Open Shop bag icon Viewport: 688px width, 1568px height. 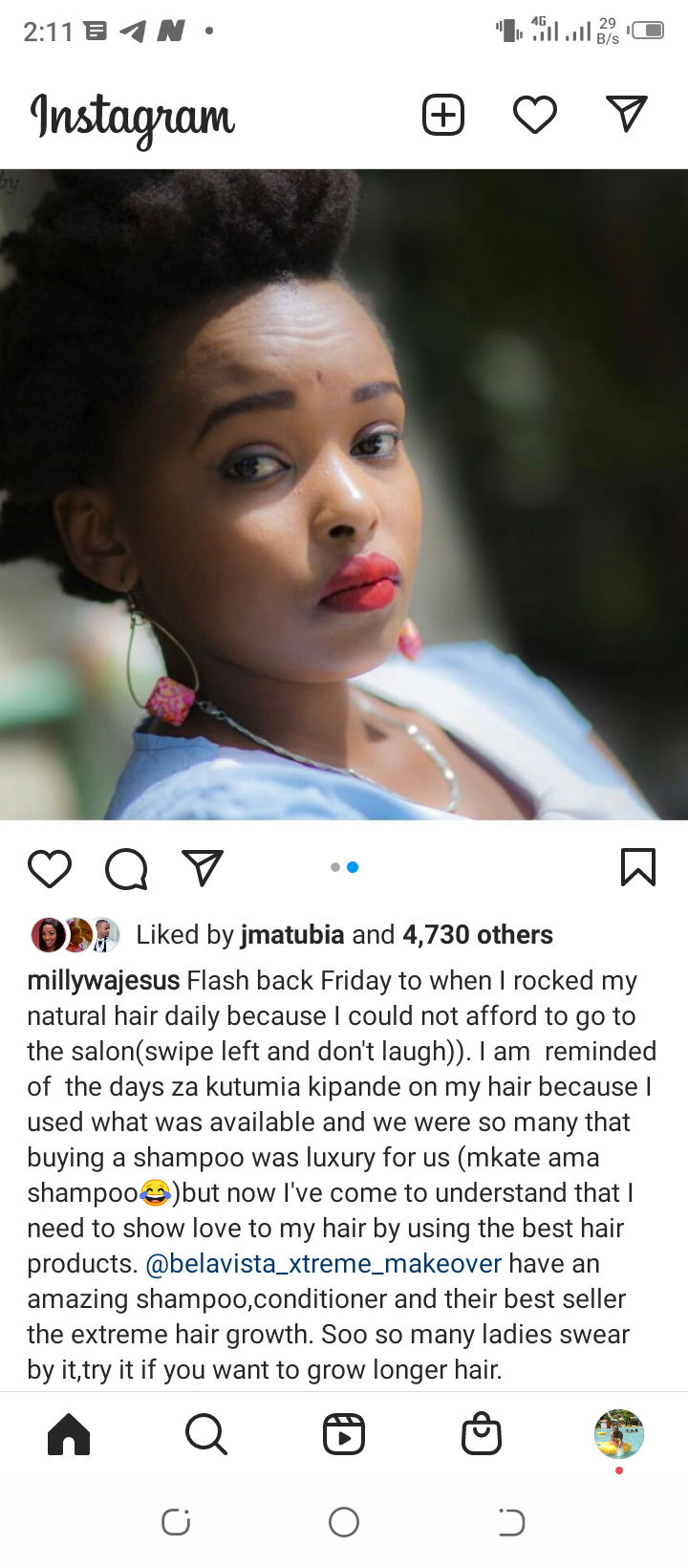[482, 1434]
